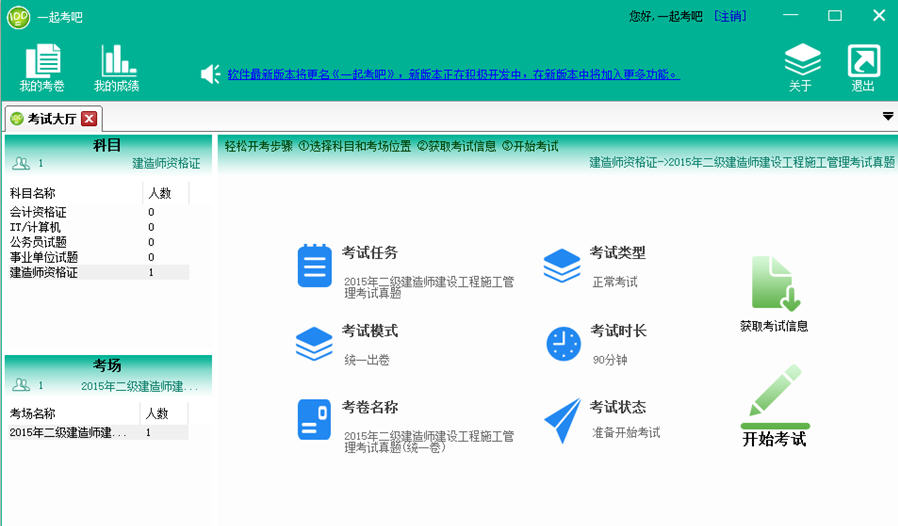This screenshot has width=898, height=526.
Task: Click the 考卷名称 card icon
Action: (x=314, y=419)
